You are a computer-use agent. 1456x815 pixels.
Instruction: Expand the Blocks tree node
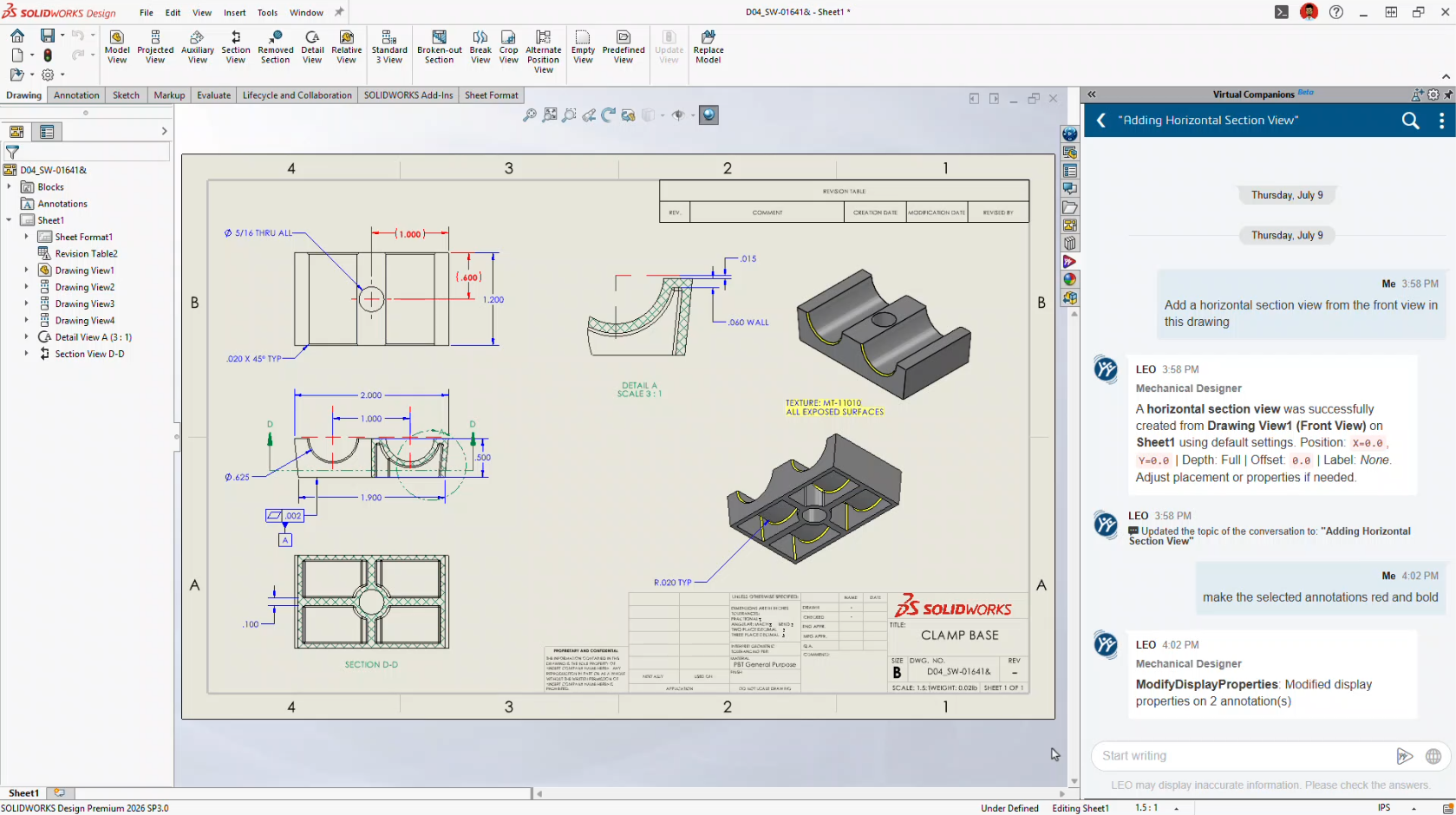tap(10, 186)
